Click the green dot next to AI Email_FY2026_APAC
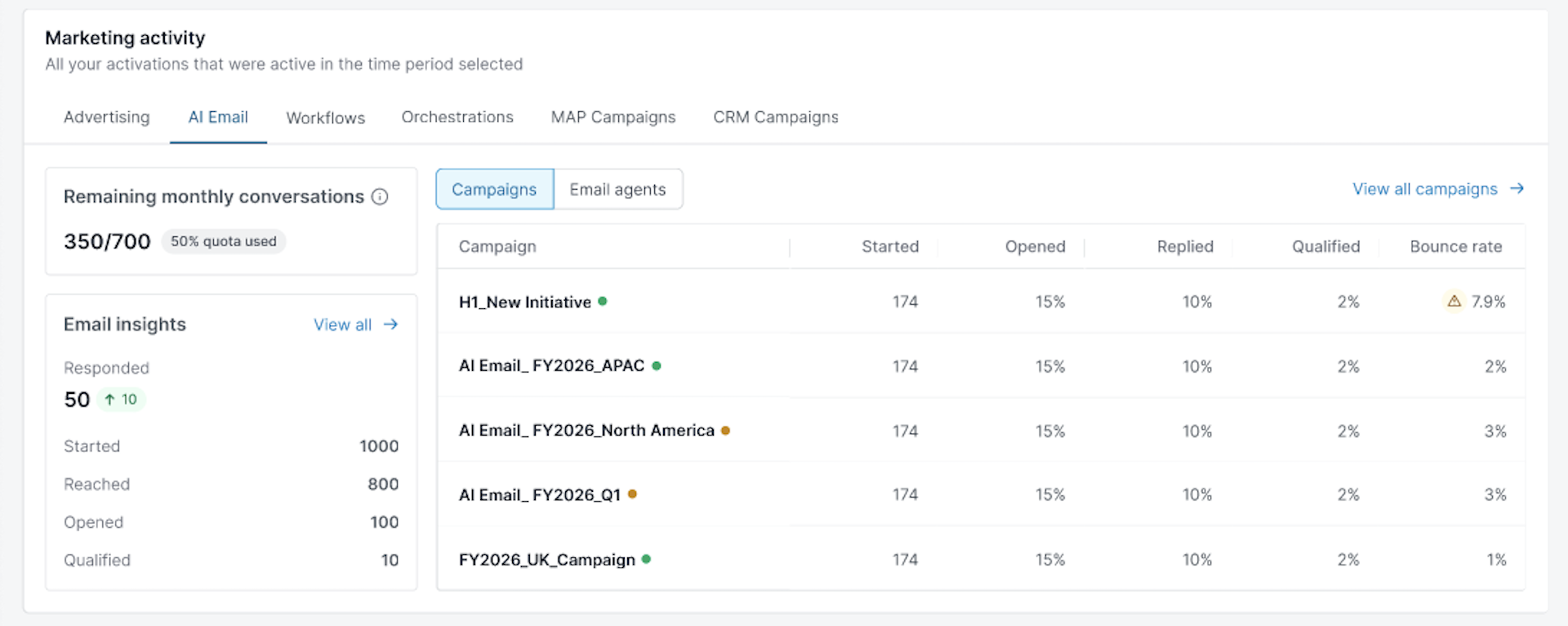Viewport: 1568px width, 626px height. click(x=657, y=365)
